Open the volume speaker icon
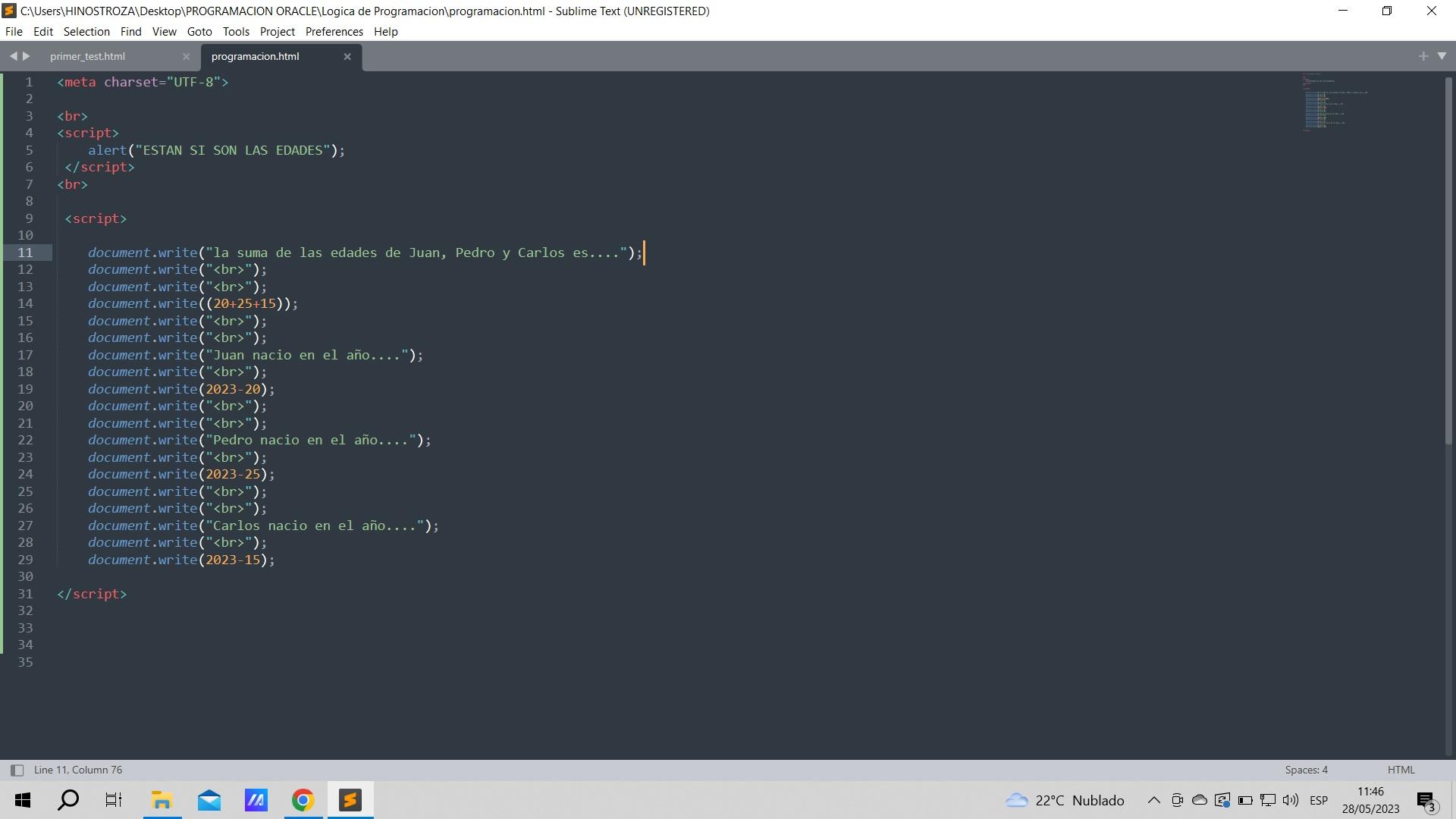The width and height of the screenshot is (1456, 819). tap(1291, 800)
